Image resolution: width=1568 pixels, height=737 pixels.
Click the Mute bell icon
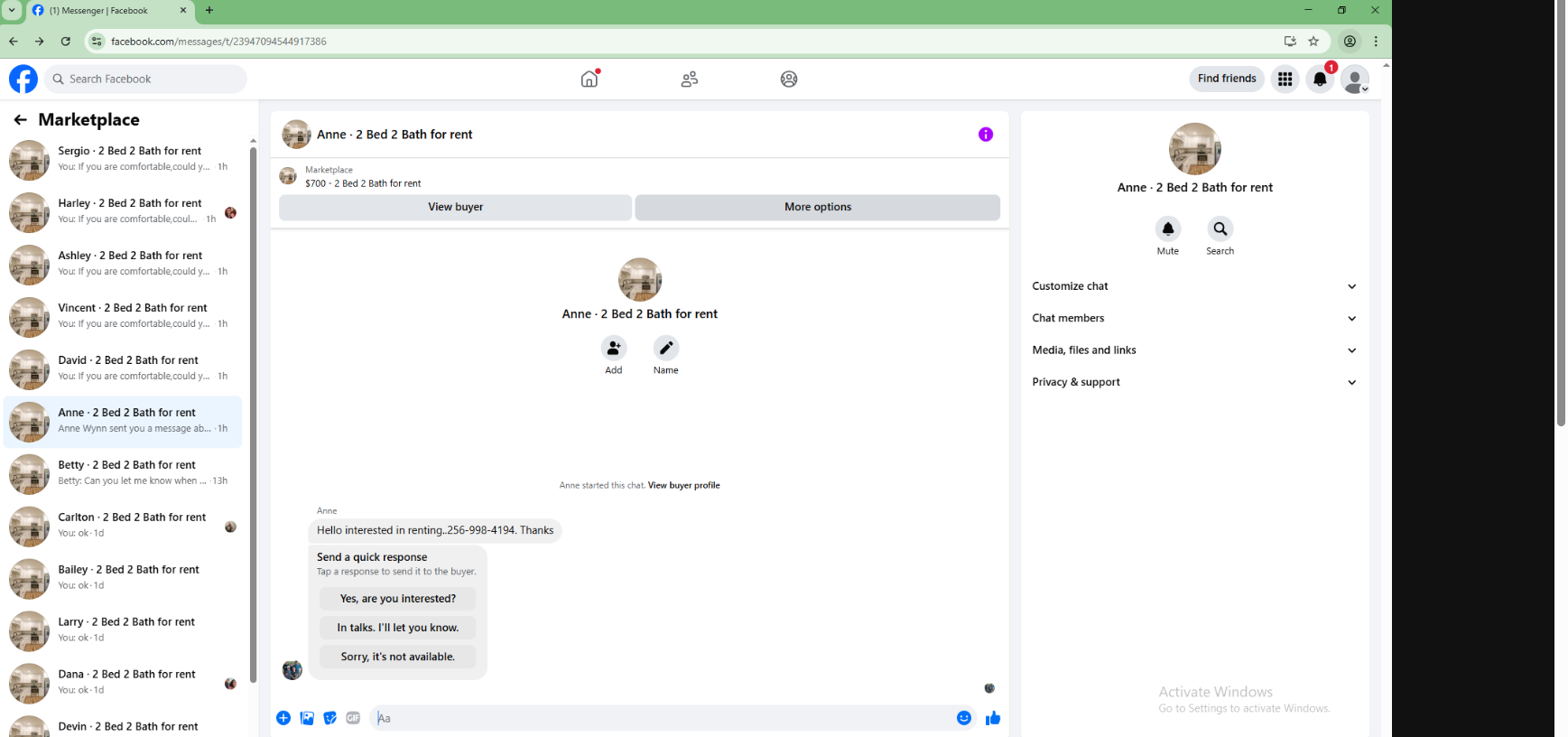(1168, 229)
